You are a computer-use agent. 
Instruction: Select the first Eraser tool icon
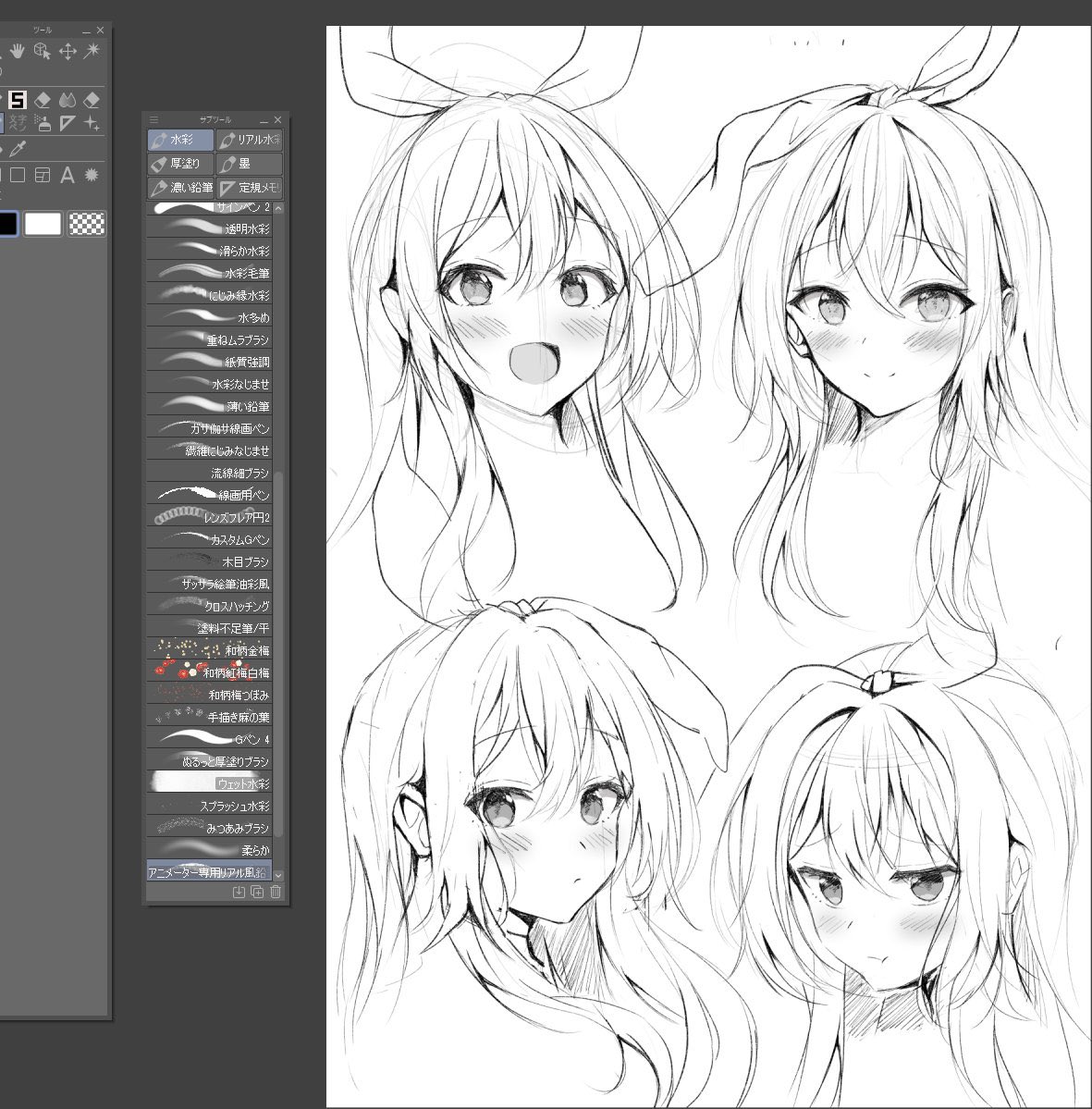point(43,100)
